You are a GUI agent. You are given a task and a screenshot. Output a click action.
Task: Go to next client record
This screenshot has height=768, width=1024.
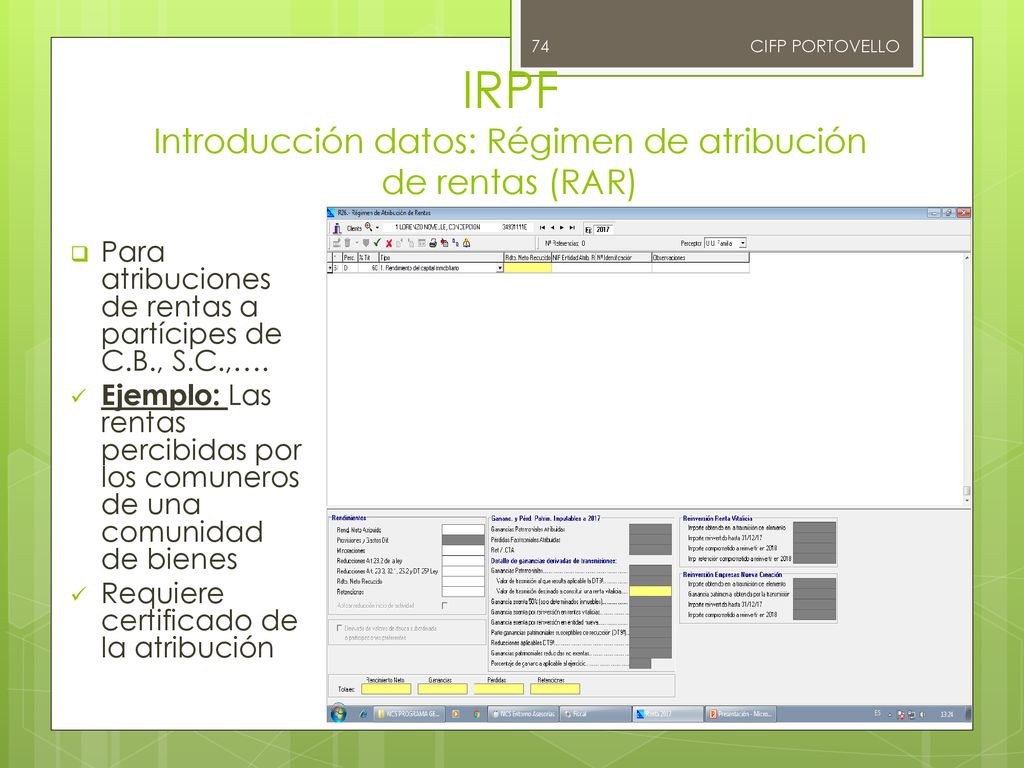click(562, 228)
